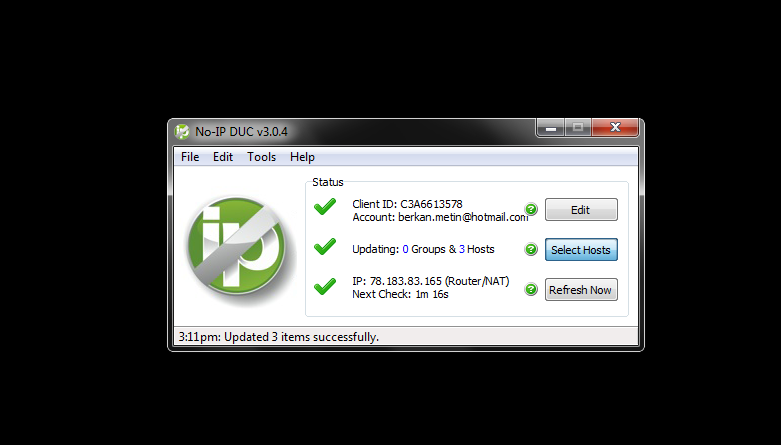Click the large No-IP logo image
This screenshot has width=781, height=445.
(237, 246)
